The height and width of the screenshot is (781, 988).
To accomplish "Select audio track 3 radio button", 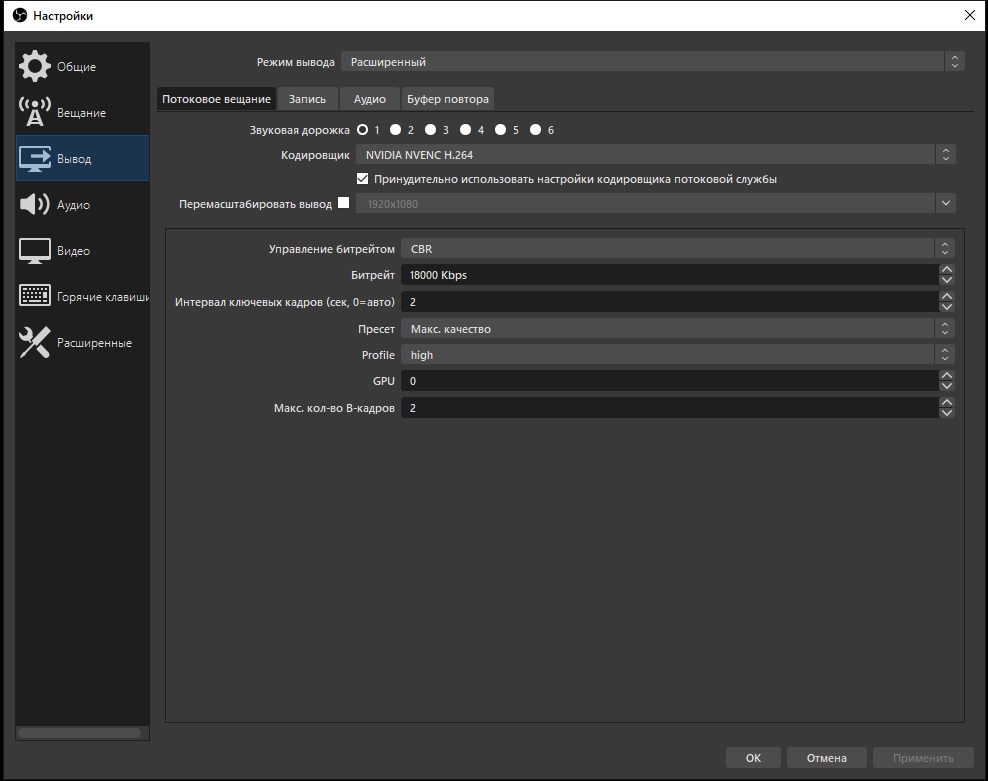I will pyautogui.click(x=430, y=129).
